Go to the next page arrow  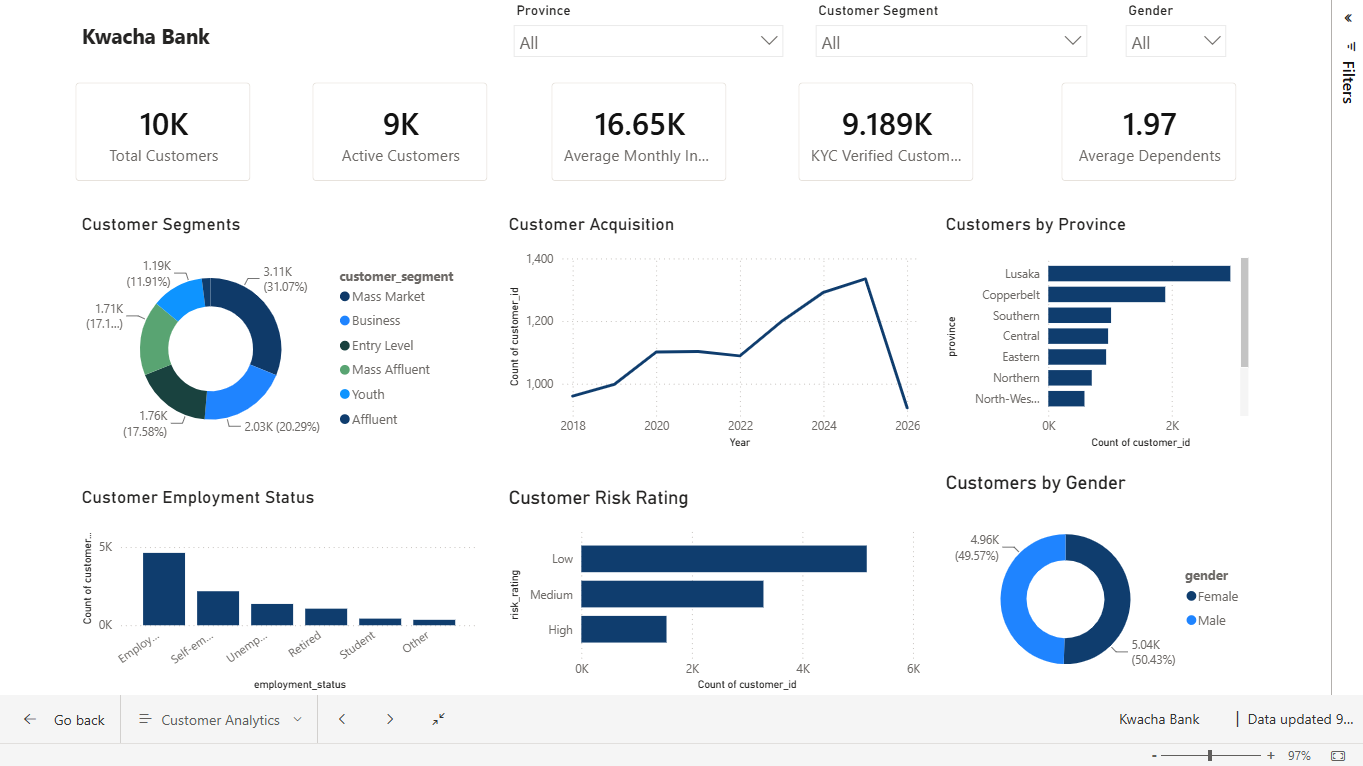(x=390, y=719)
